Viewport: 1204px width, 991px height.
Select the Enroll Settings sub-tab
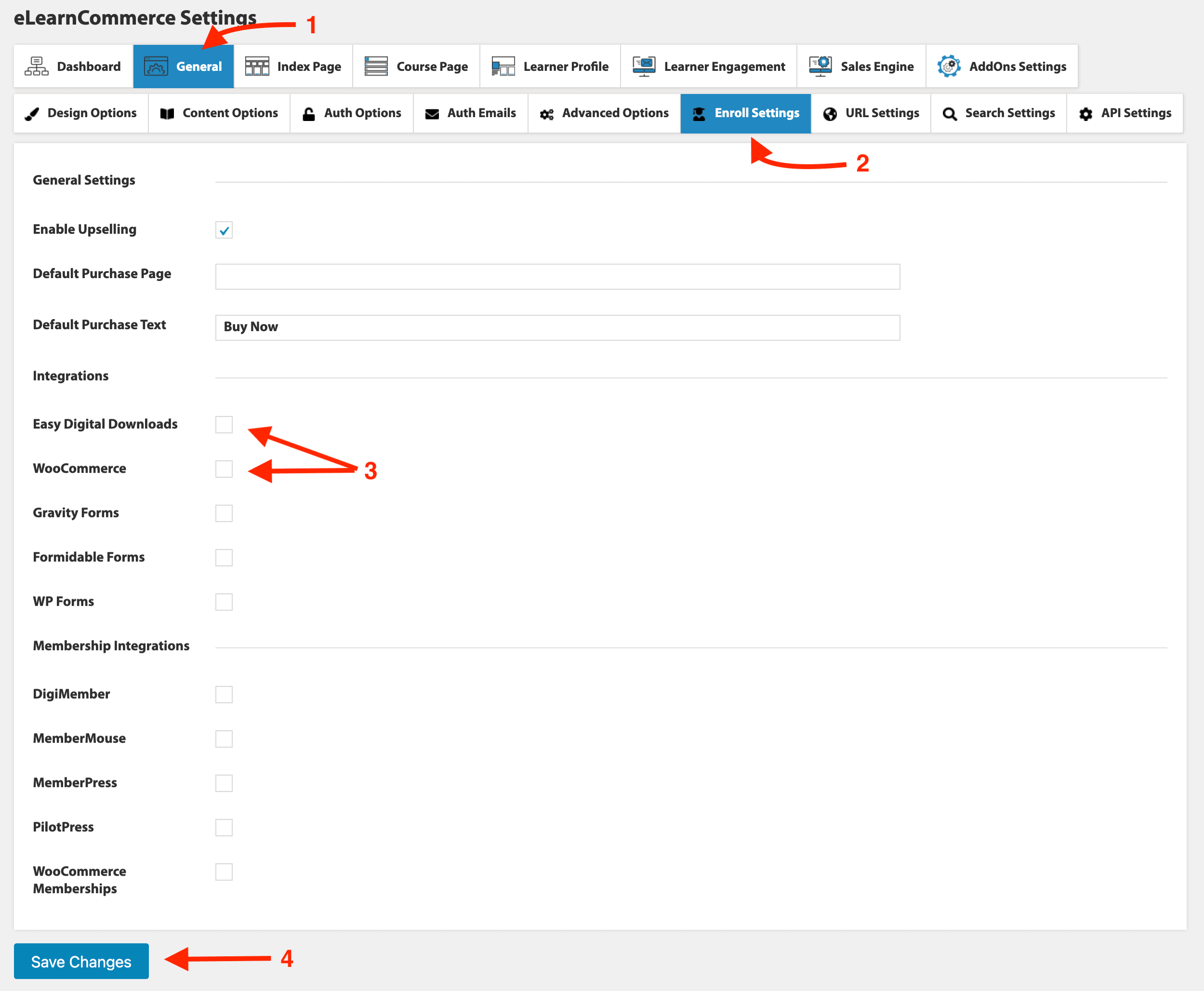746,114
